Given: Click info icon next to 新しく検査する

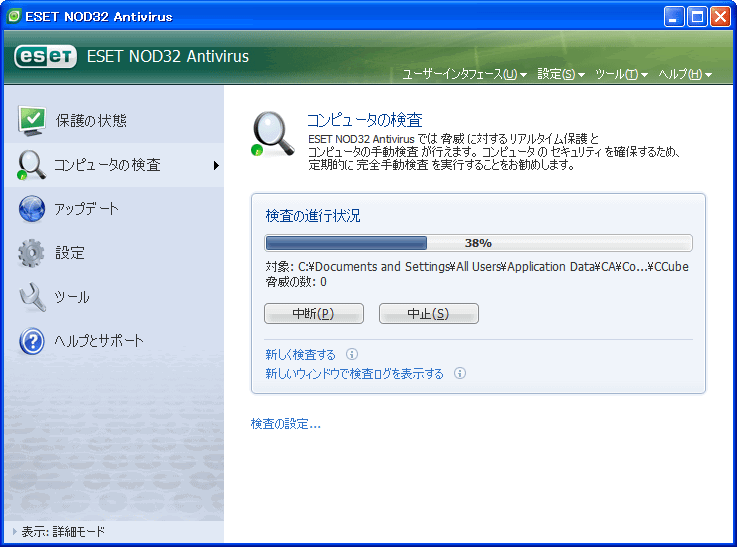Looking at the screenshot, I should tap(352, 354).
